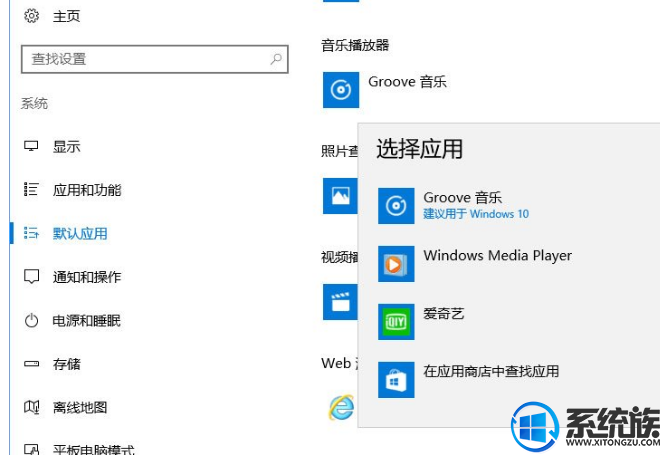The width and height of the screenshot is (660, 455).
Task: Click the search magnifier icon
Action: (276, 59)
